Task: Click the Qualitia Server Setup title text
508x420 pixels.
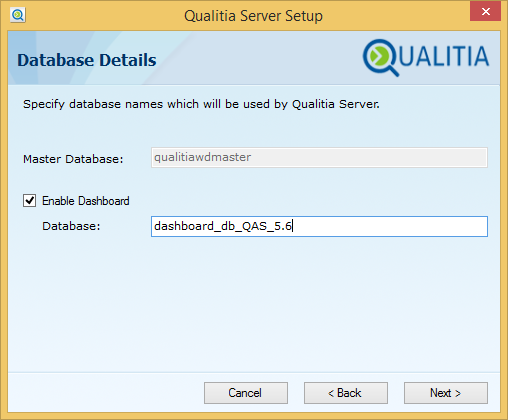Action: (x=253, y=16)
